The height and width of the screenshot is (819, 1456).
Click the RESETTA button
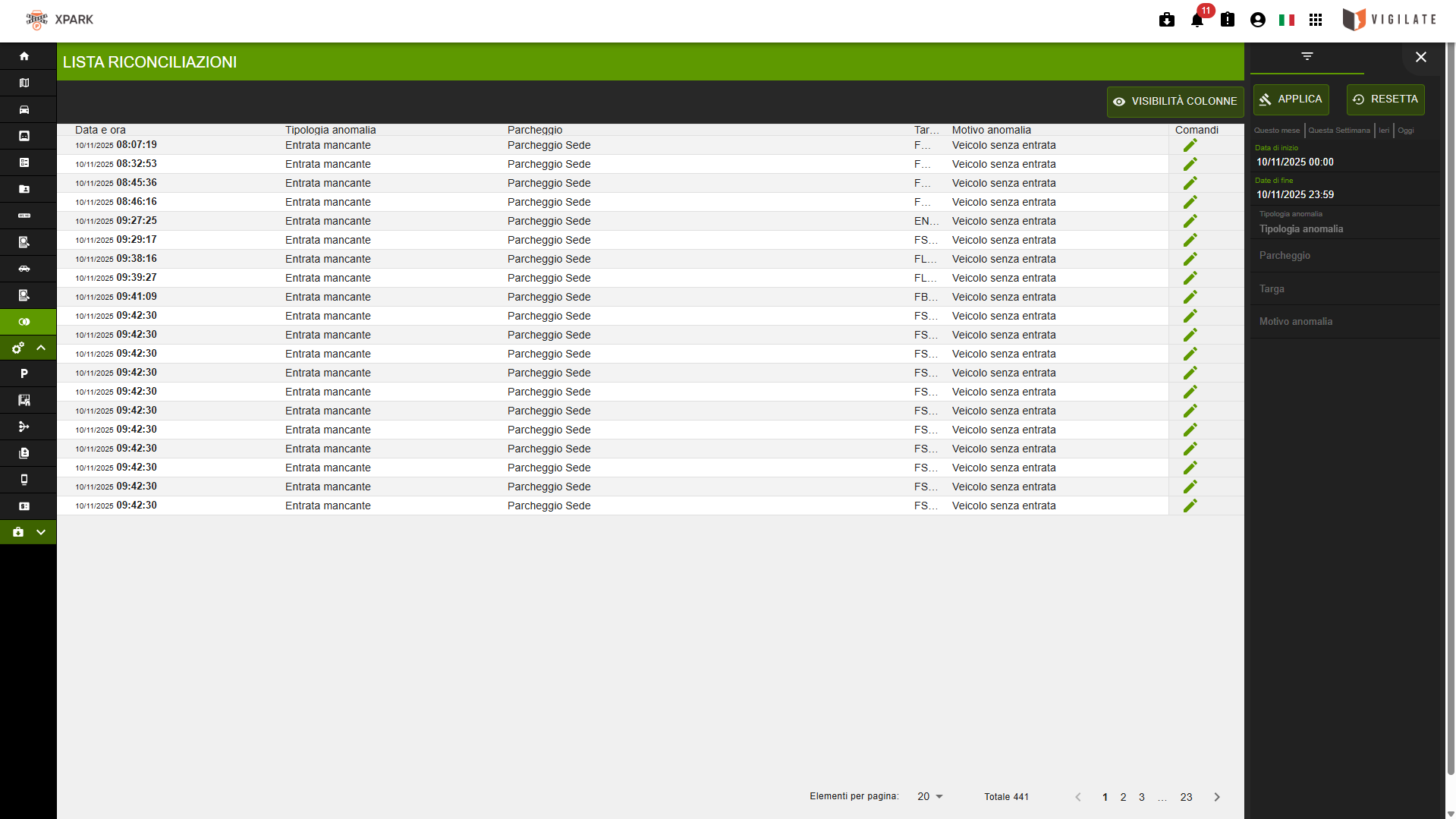[1385, 99]
